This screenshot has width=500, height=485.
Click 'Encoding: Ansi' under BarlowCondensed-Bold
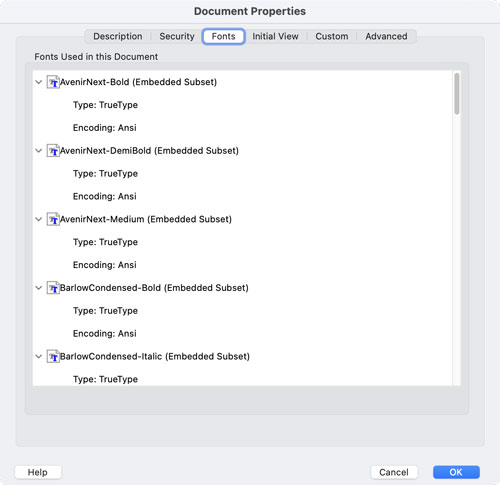pyautogui.click(x=105, y=334)
